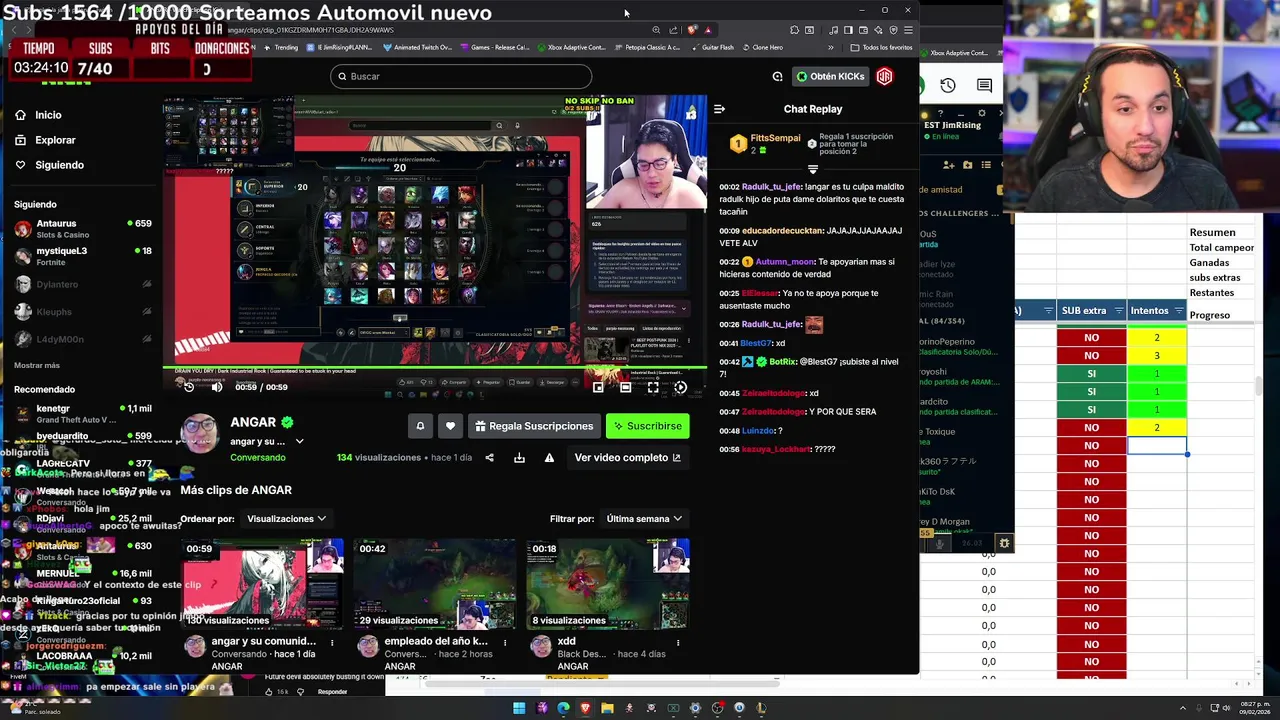Click browser share page icon
Screen dimensions: 1280x720
(x=673, y=30)
